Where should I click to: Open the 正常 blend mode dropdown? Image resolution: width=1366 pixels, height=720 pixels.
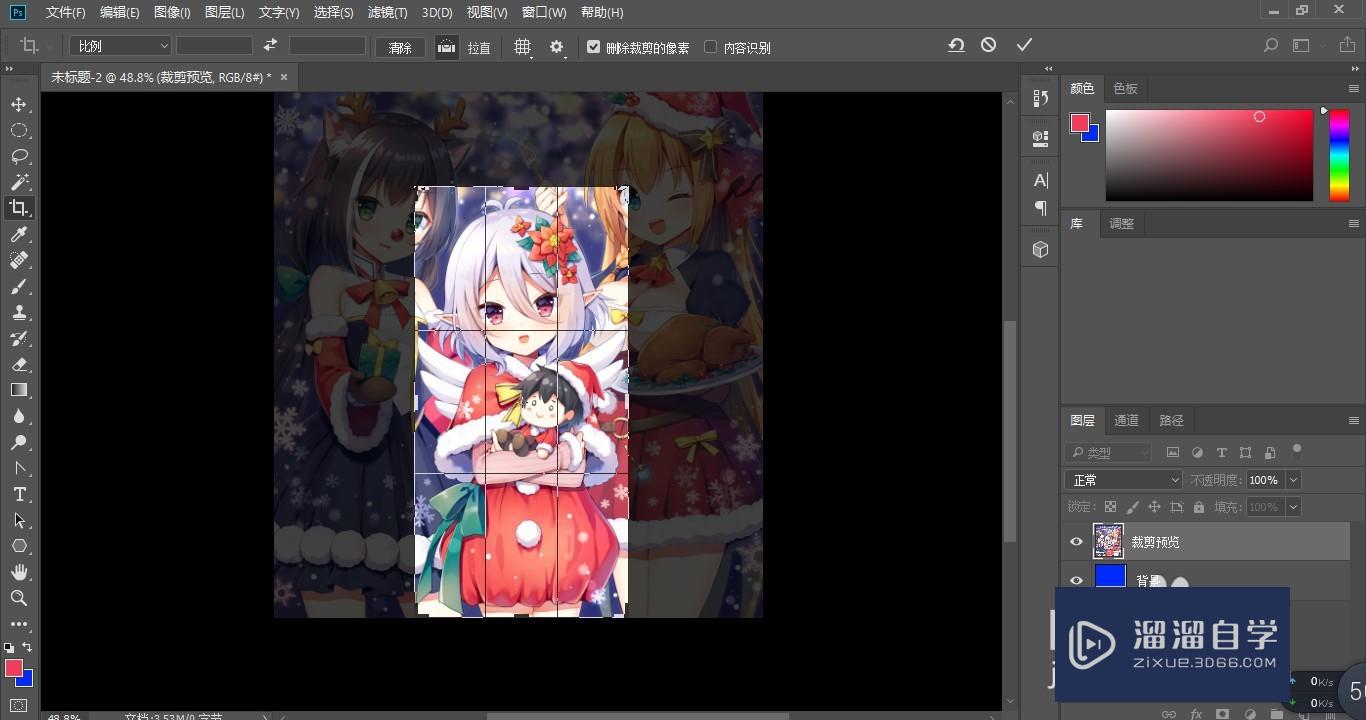coord(1124,480)
